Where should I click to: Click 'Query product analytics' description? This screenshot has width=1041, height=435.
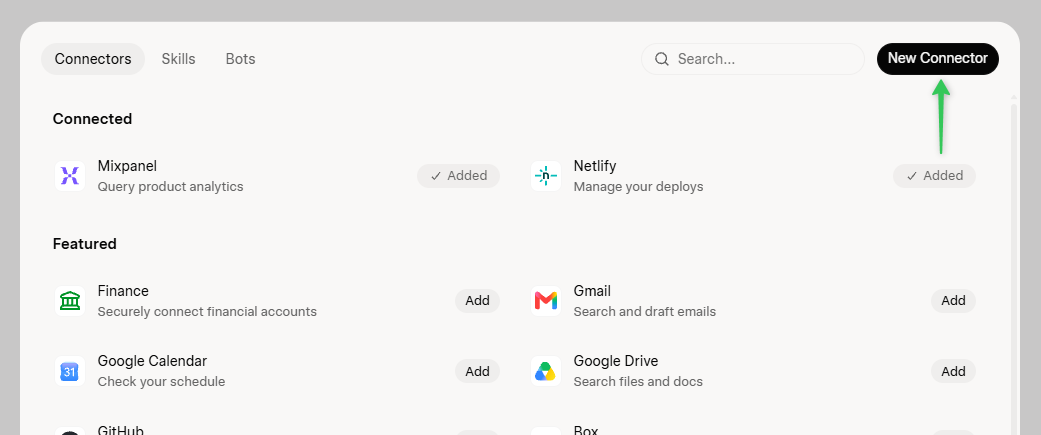tap(171, 187)
